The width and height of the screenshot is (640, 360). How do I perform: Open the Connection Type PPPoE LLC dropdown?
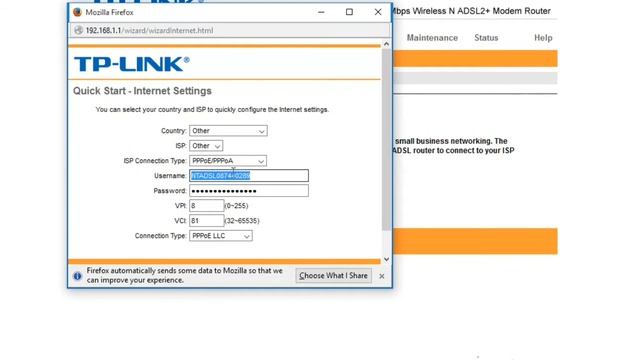pos(221,236)
